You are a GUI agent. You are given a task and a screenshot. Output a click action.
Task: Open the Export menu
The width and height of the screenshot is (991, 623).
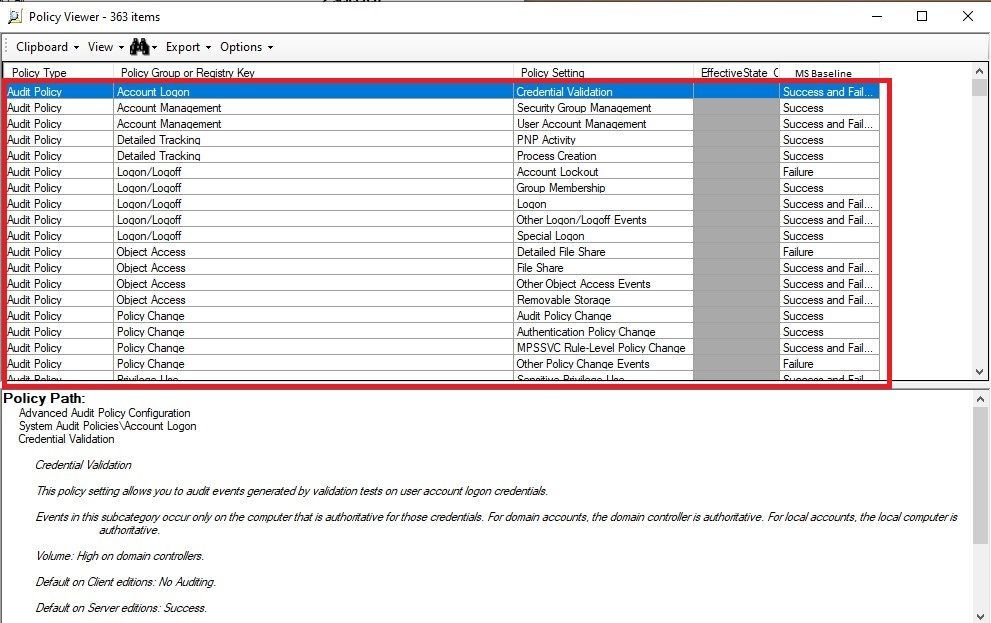pos(186,46)
